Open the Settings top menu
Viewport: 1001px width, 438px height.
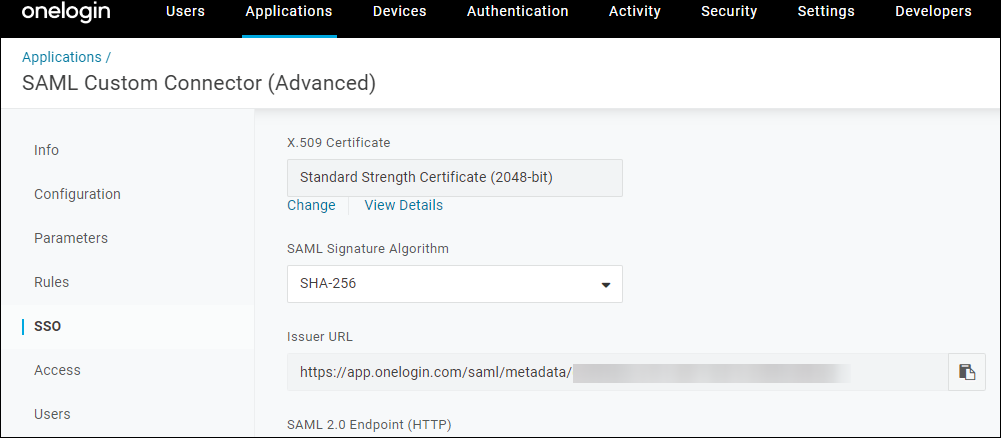point(826,11)
